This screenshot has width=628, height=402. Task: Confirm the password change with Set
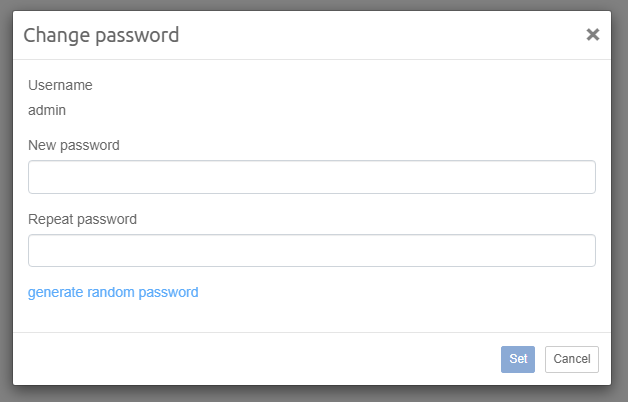click(518, 359)
